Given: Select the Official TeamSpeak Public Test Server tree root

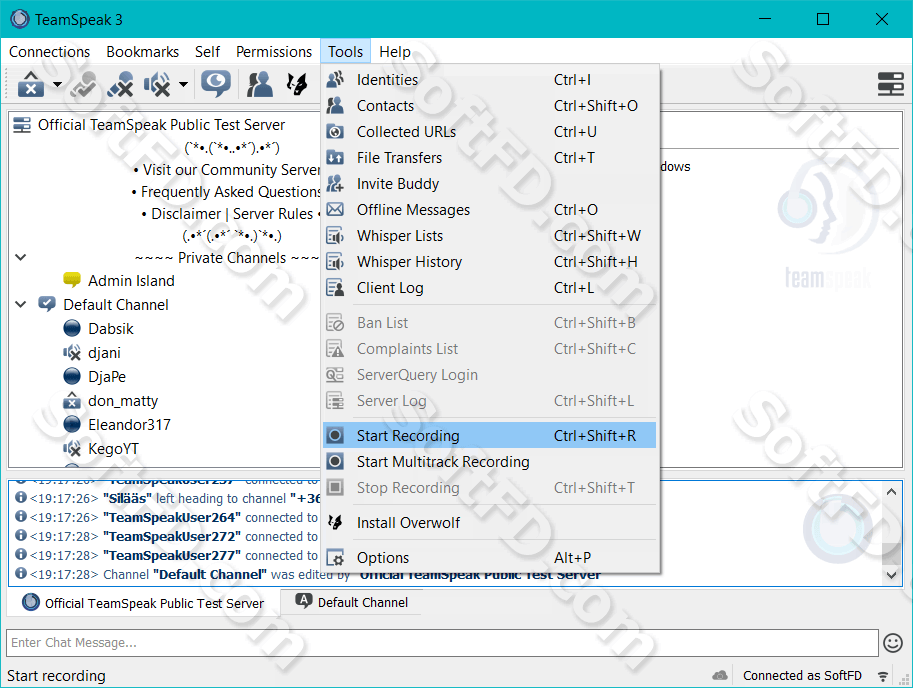Looking at the screenshot, I should click(161, 125).
